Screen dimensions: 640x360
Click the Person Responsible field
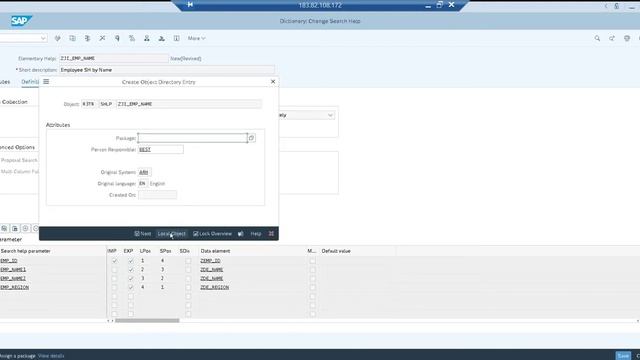[161, 149]
